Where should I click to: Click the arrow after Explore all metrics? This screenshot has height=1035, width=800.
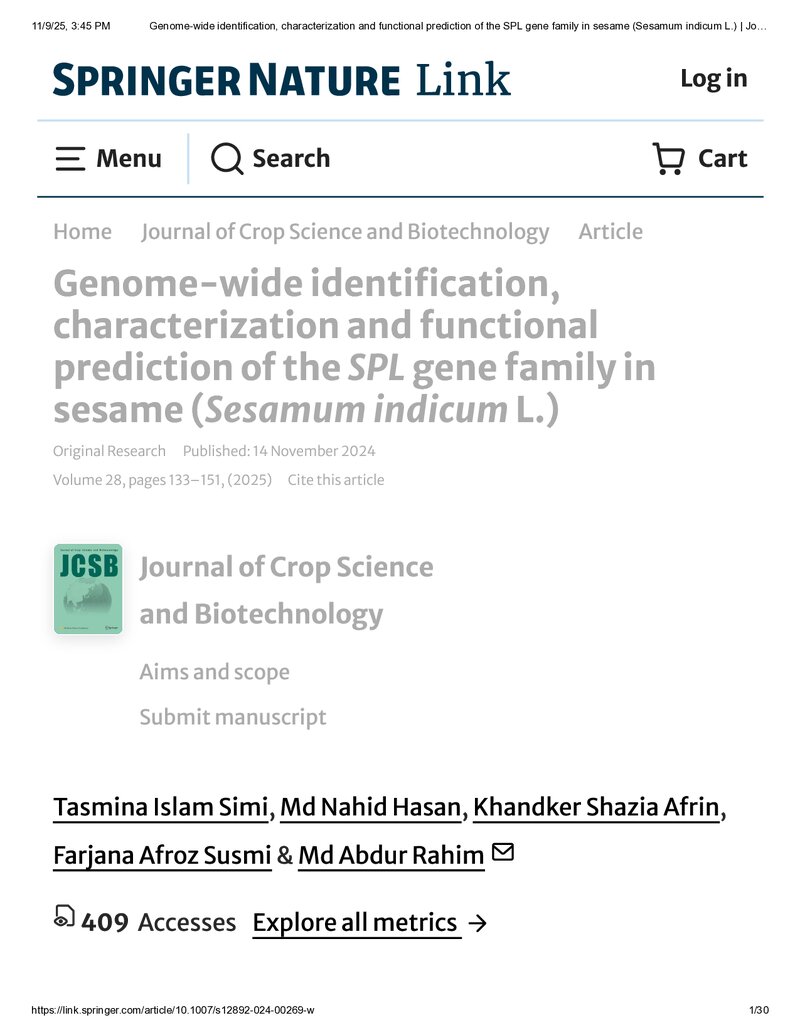point(477,923)
